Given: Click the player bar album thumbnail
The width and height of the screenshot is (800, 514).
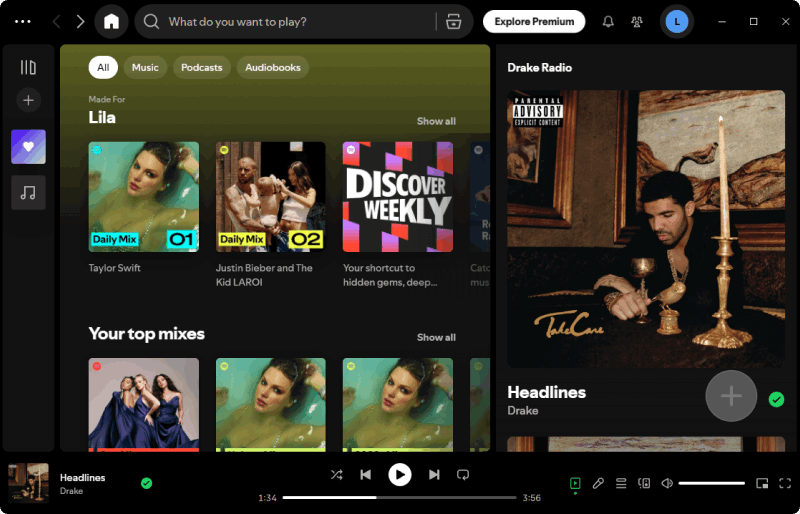Looking at the screenshot, I should (x=29, y=483).
